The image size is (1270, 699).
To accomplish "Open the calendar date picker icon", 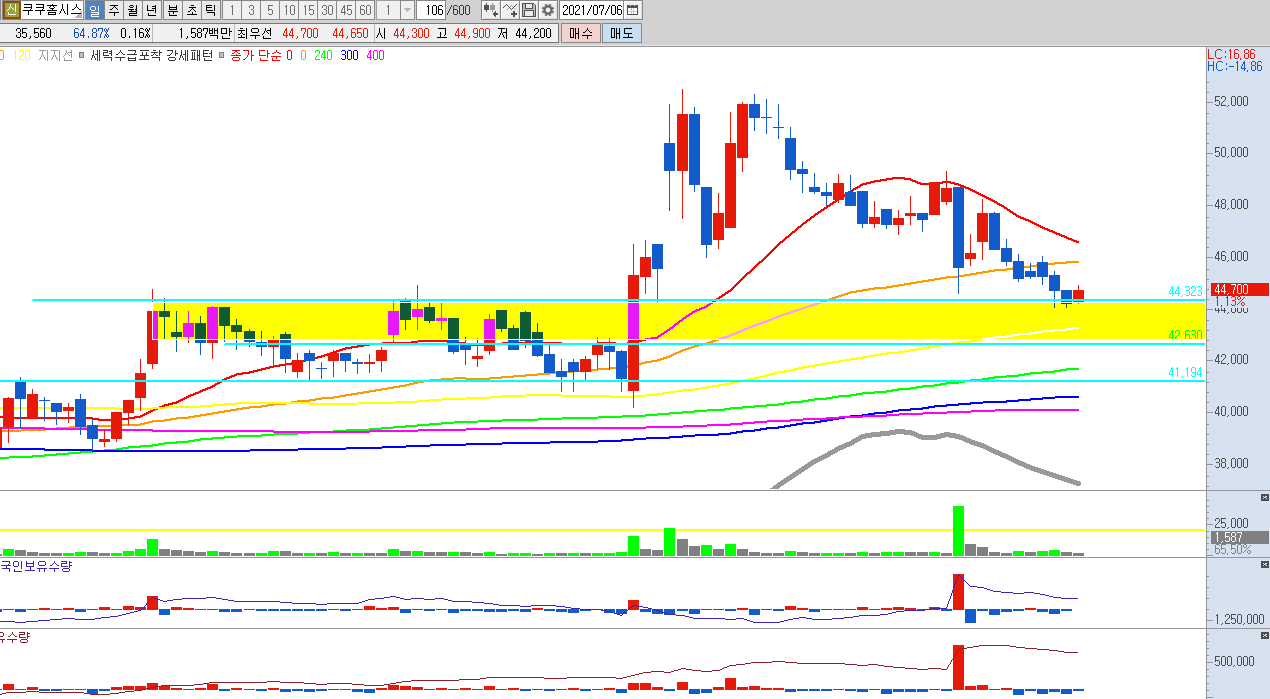I will tap(632, 10).
